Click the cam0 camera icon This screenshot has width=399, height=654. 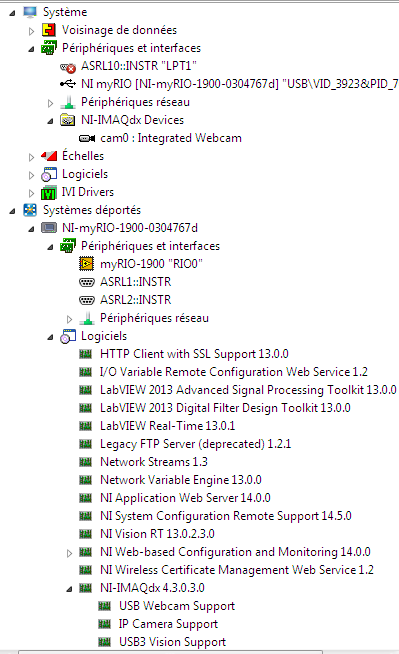pyautogui.click(x=87, y=138)
